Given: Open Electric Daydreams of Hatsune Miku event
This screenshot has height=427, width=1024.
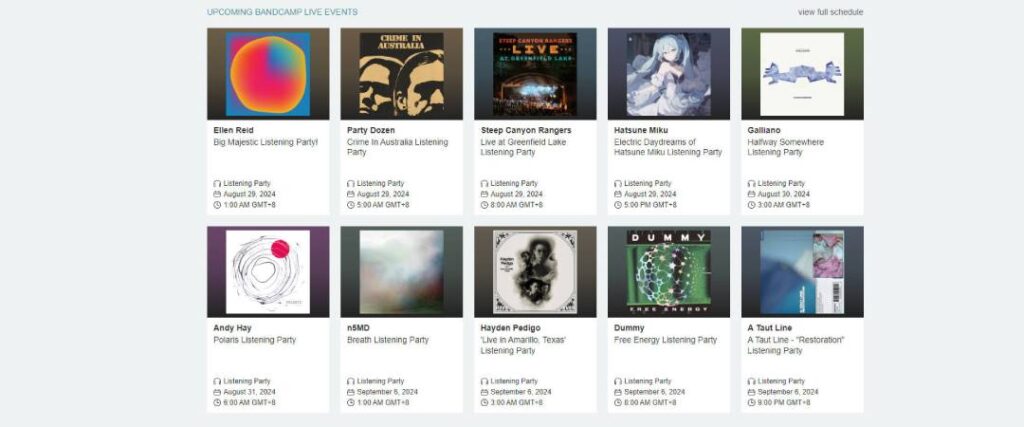Looking at the screenshot, I should (668, 148).
